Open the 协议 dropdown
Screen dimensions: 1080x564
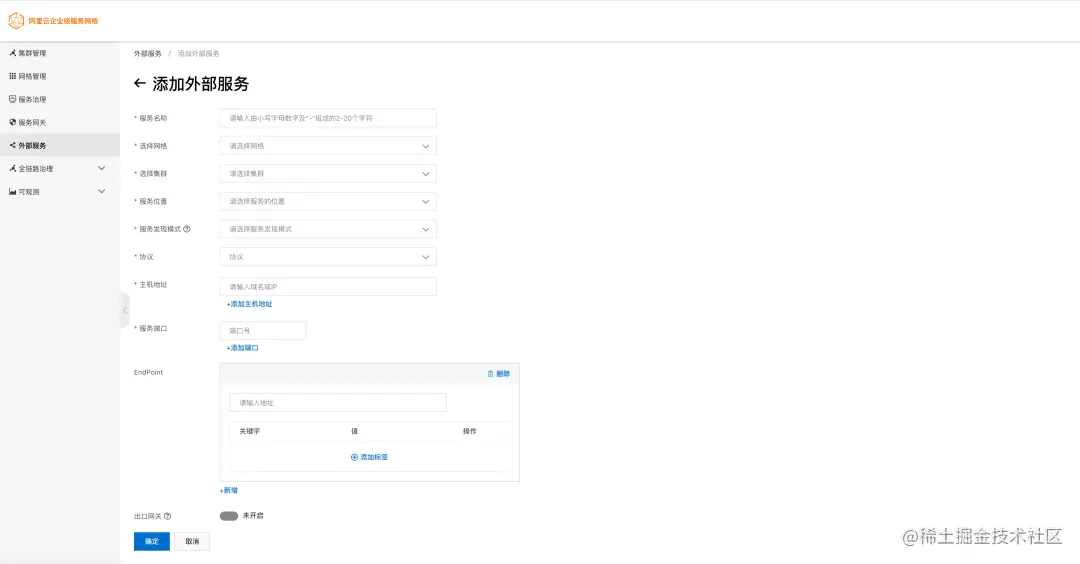point(328,257)
